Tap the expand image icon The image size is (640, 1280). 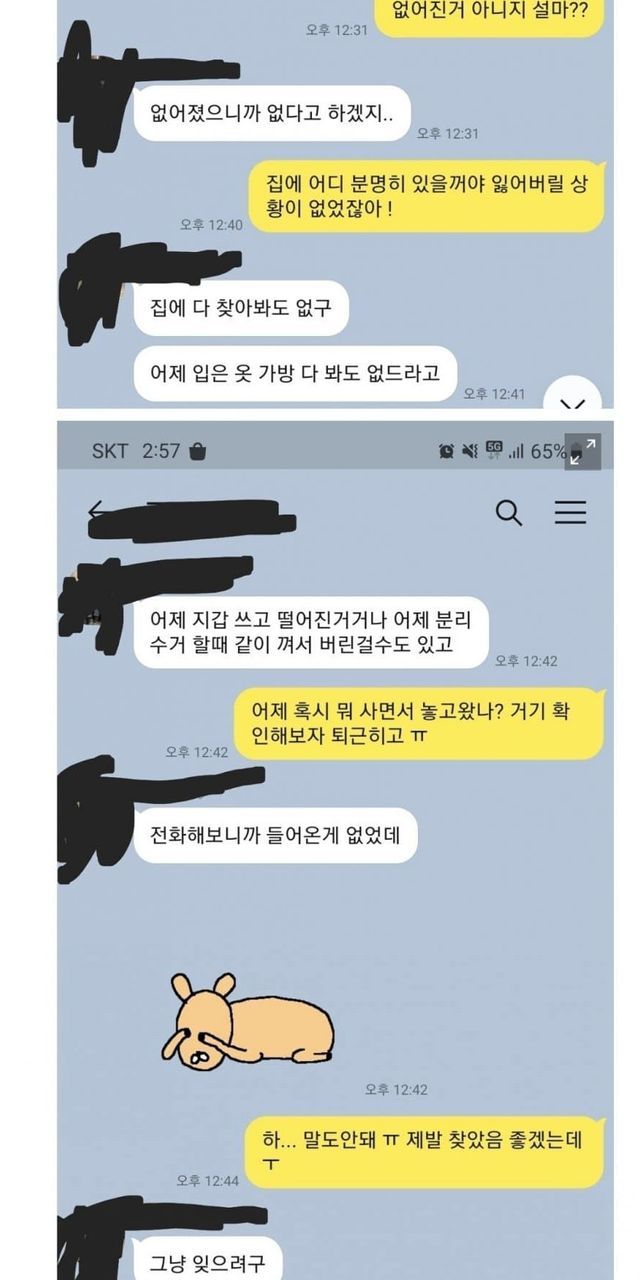coord(585,451)
